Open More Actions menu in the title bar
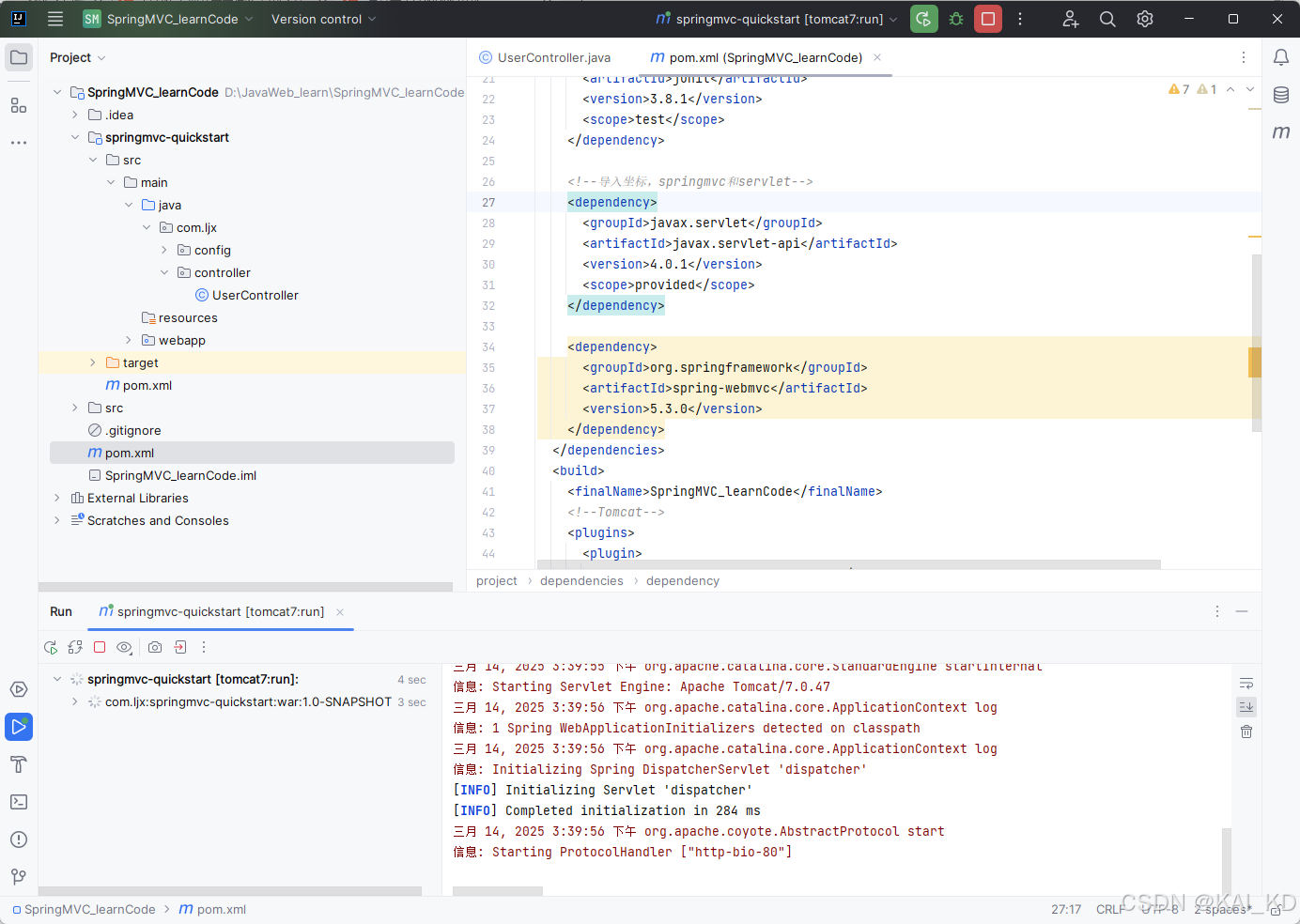The height and width of the screenshot is (924, 1300). point(1020,19)
